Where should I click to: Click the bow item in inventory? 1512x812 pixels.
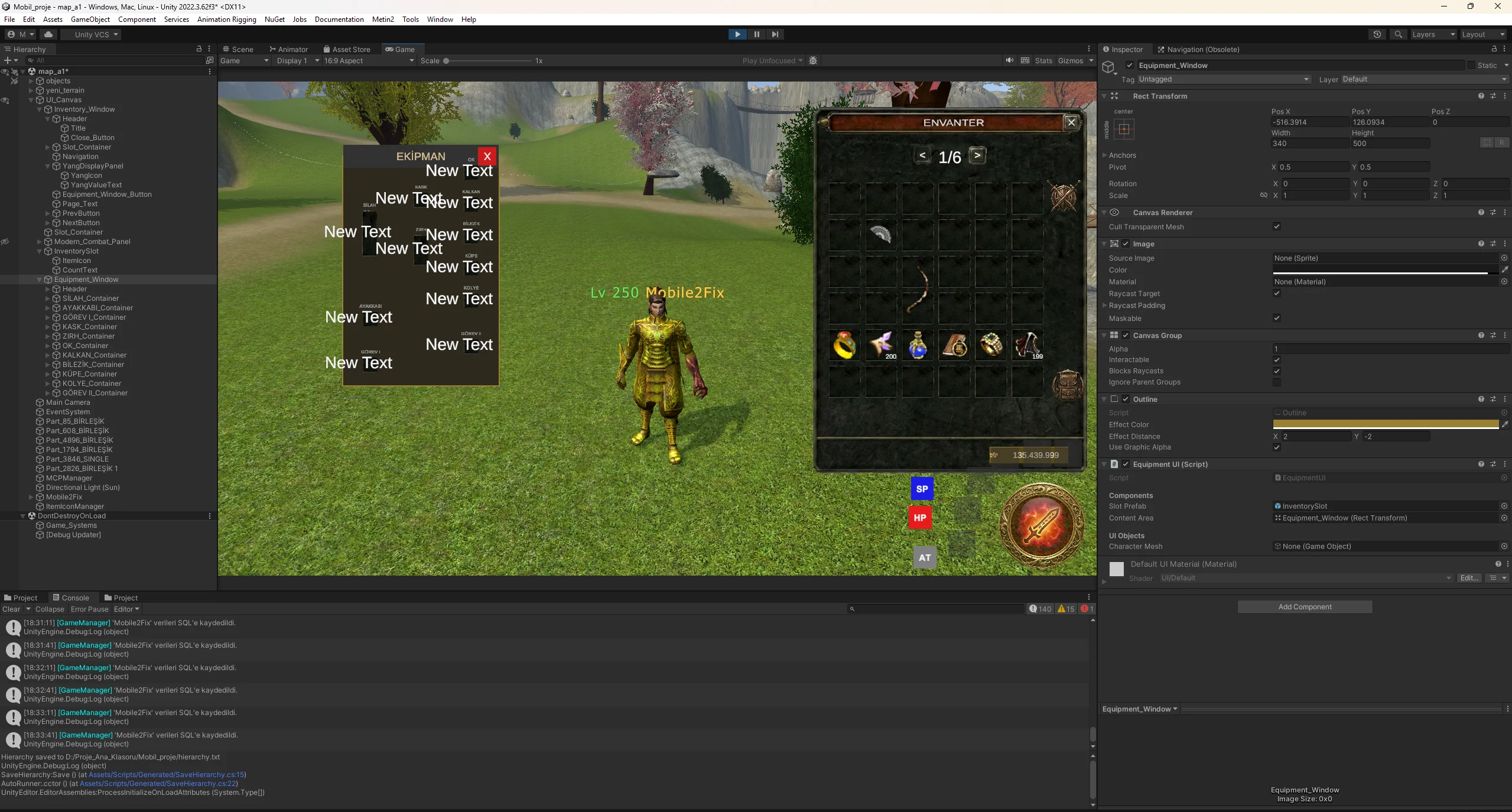(918, 290)
